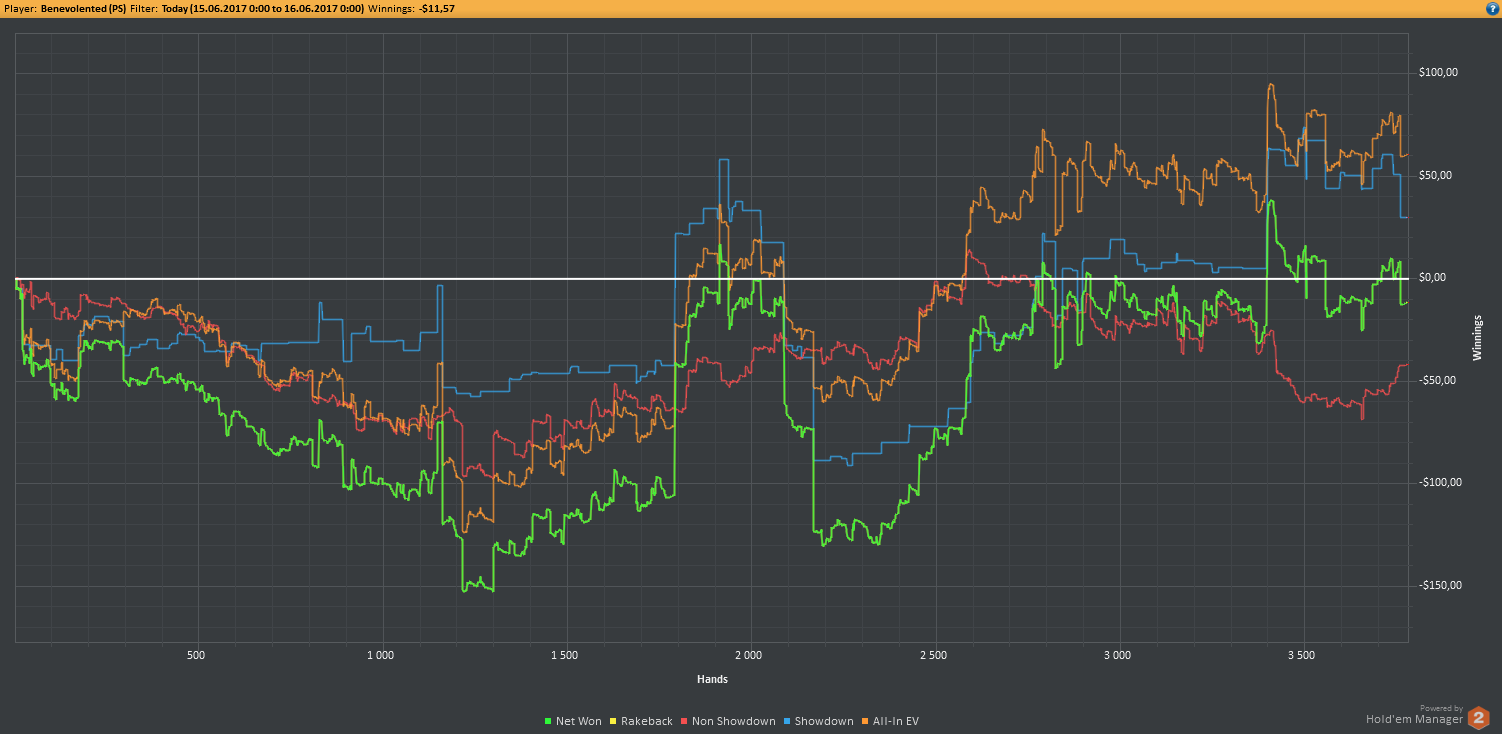Viewport: 1502px width, 734px height.
Task: Open the help icon in the header
Action: point(1490,8)
